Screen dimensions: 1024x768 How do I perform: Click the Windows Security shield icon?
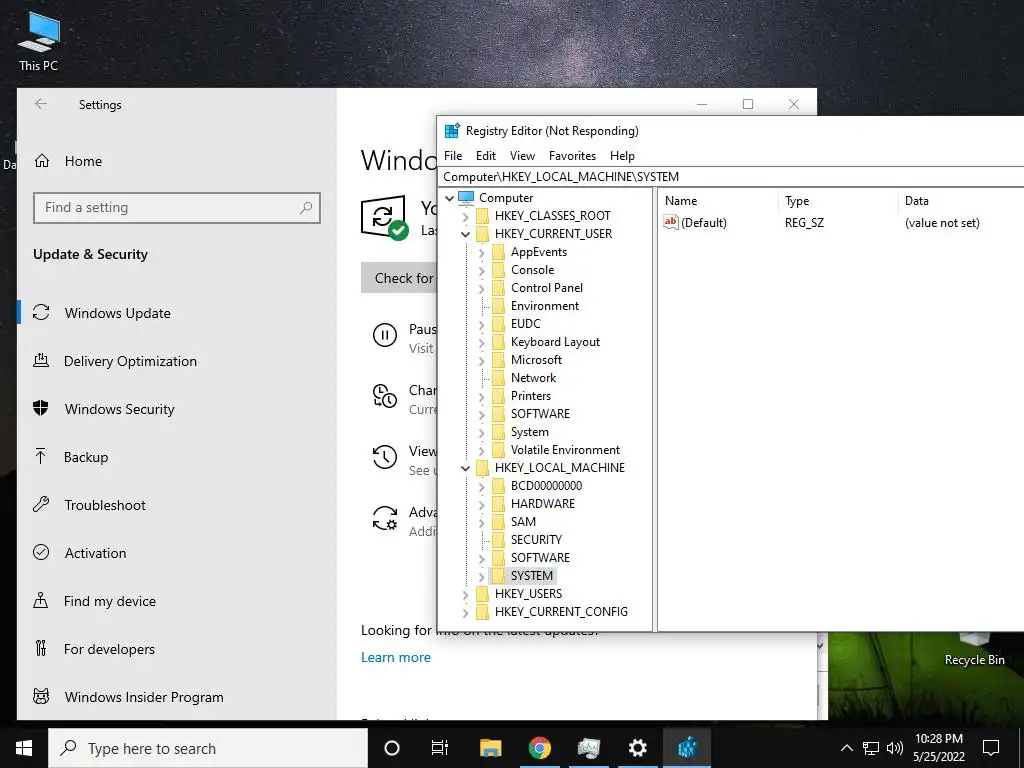[40, 408]
